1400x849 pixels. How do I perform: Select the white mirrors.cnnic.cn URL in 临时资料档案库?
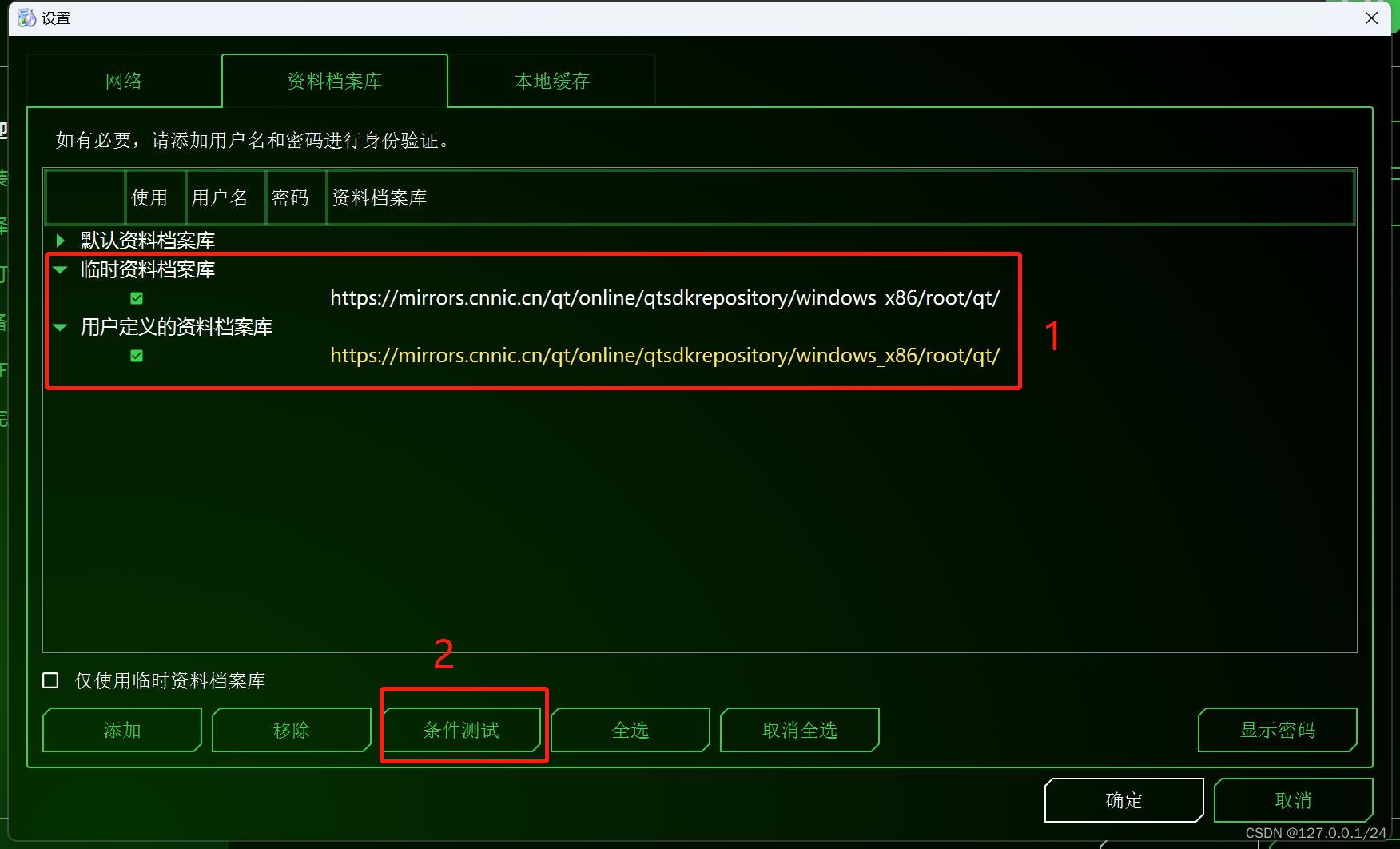point(665,298)
